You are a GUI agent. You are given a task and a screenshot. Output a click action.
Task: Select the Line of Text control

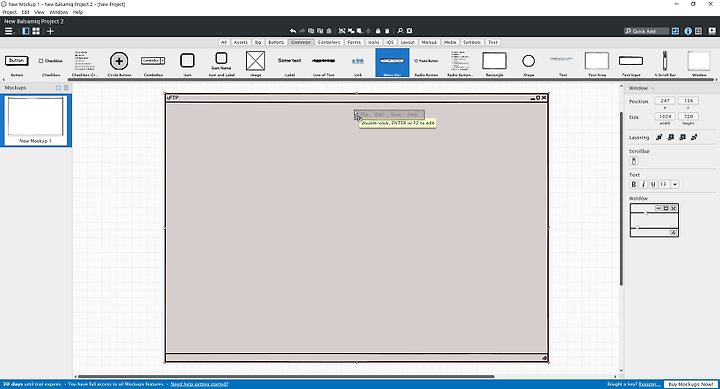[x=324, y=63]
